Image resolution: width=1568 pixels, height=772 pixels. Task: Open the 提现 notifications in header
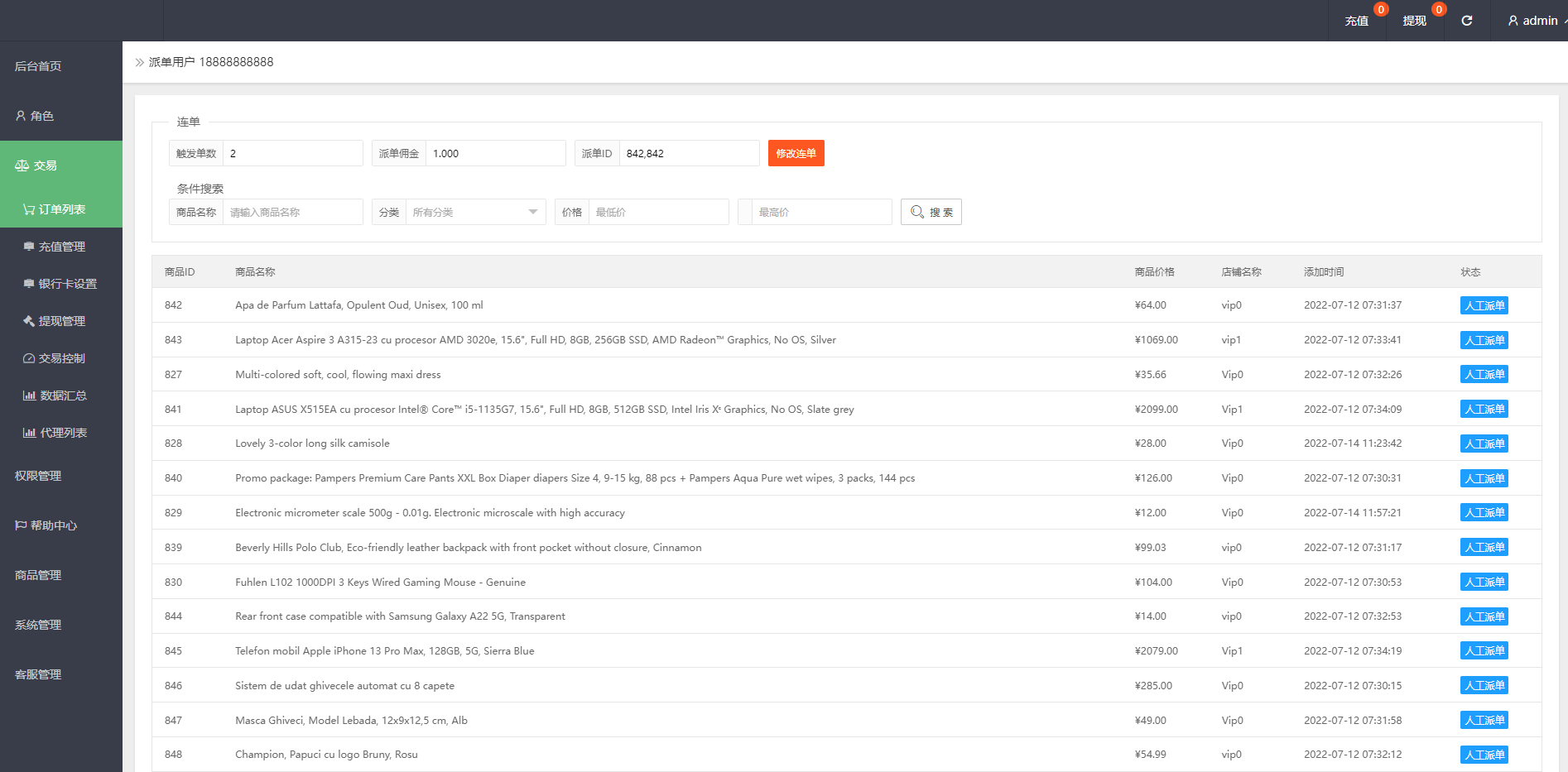click(x=1414, y=21)
